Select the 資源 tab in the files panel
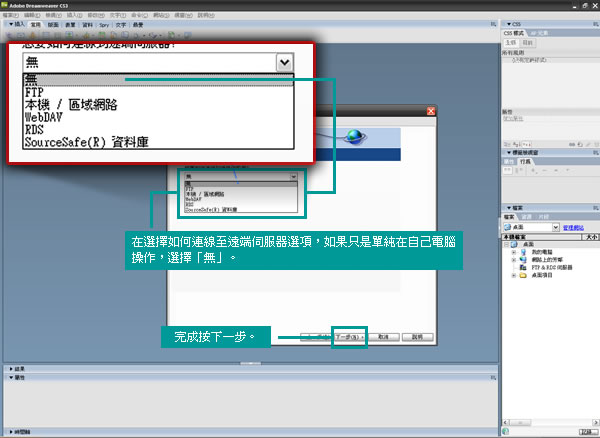 (x=527, y=217)
